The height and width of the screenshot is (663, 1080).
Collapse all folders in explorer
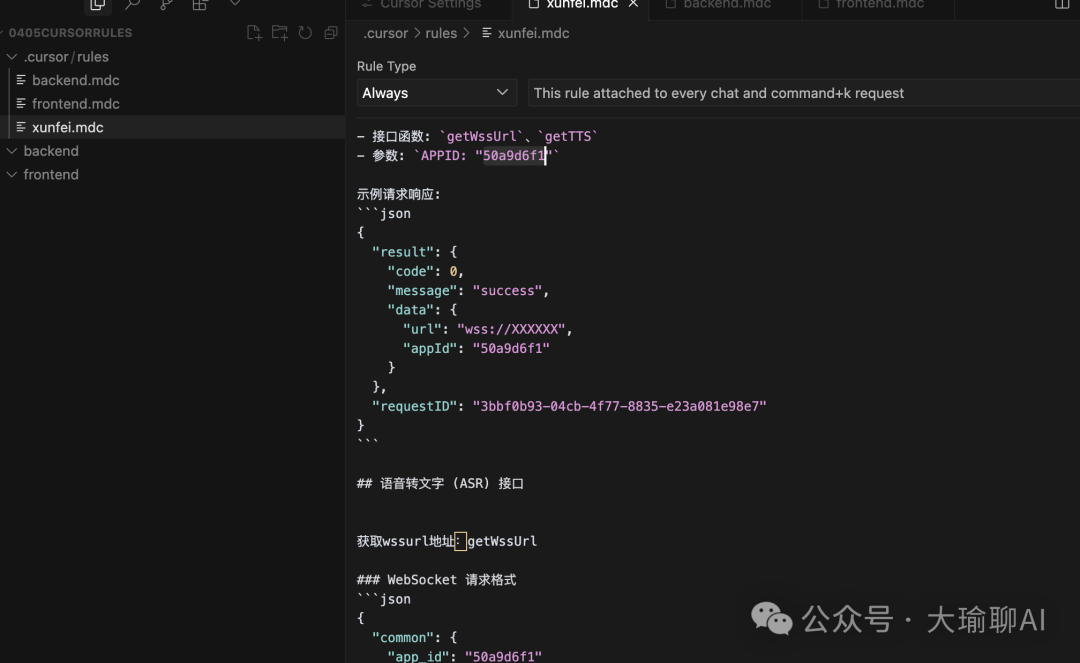(x=331, y=33)
